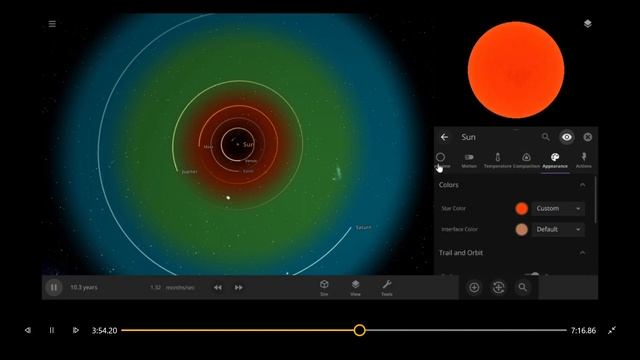Open the View menu in bottom bar
Image resolution: width=640 pixels, height=360 pixels.
tap(356, 287)
